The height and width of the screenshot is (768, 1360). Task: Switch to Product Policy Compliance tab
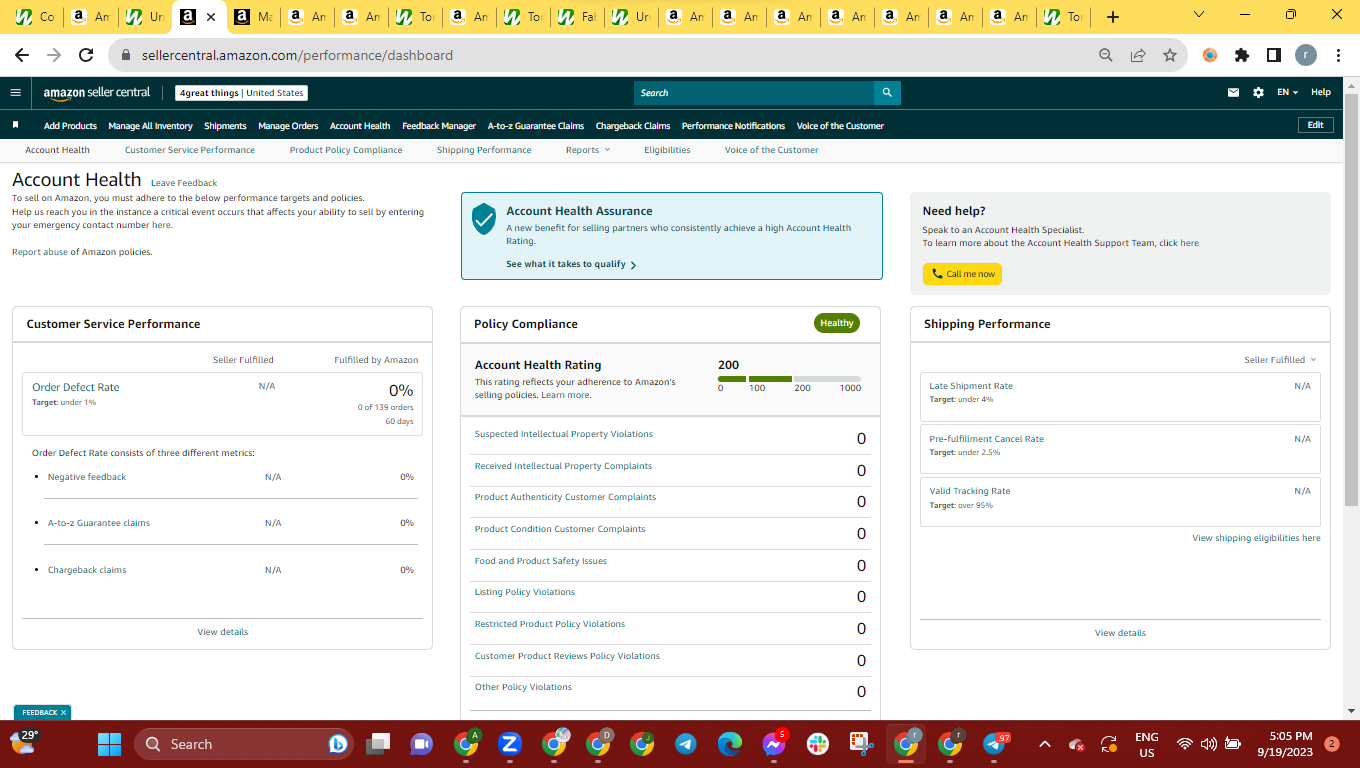point(346,150)
